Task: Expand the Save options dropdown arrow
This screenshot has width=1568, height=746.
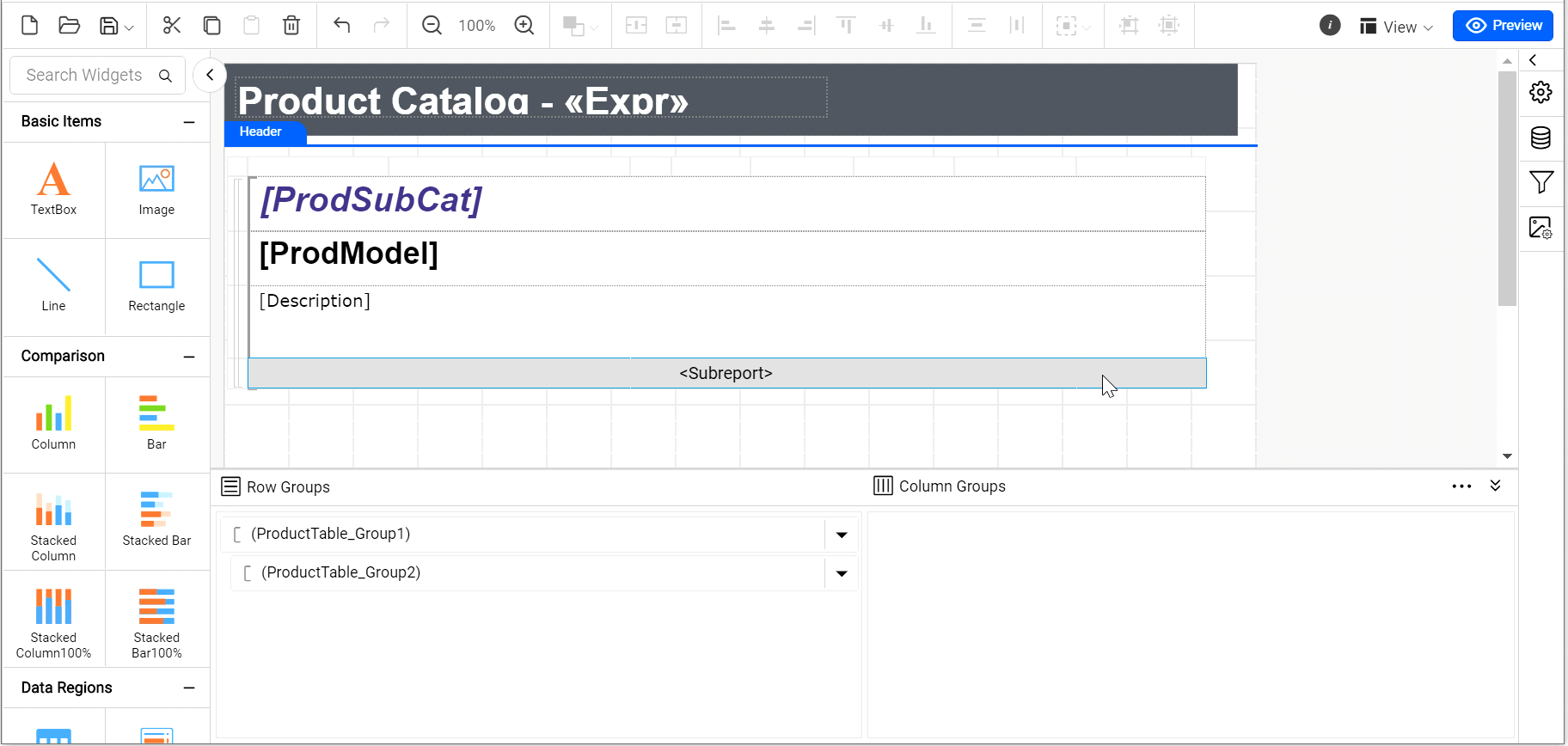Action: pyautogui.click(x=129, y=28)
